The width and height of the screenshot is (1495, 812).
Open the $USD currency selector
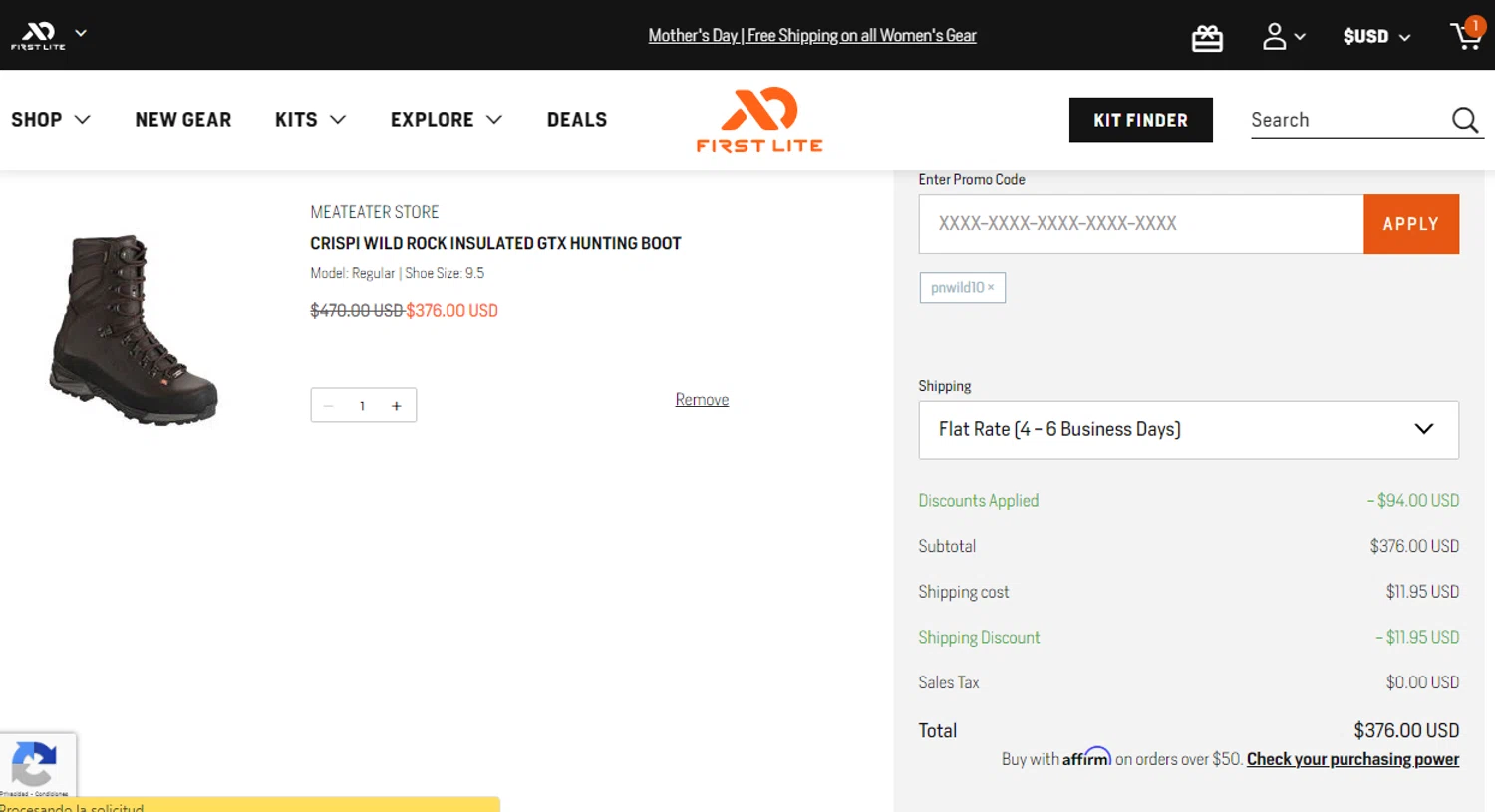coord(1376,37)
